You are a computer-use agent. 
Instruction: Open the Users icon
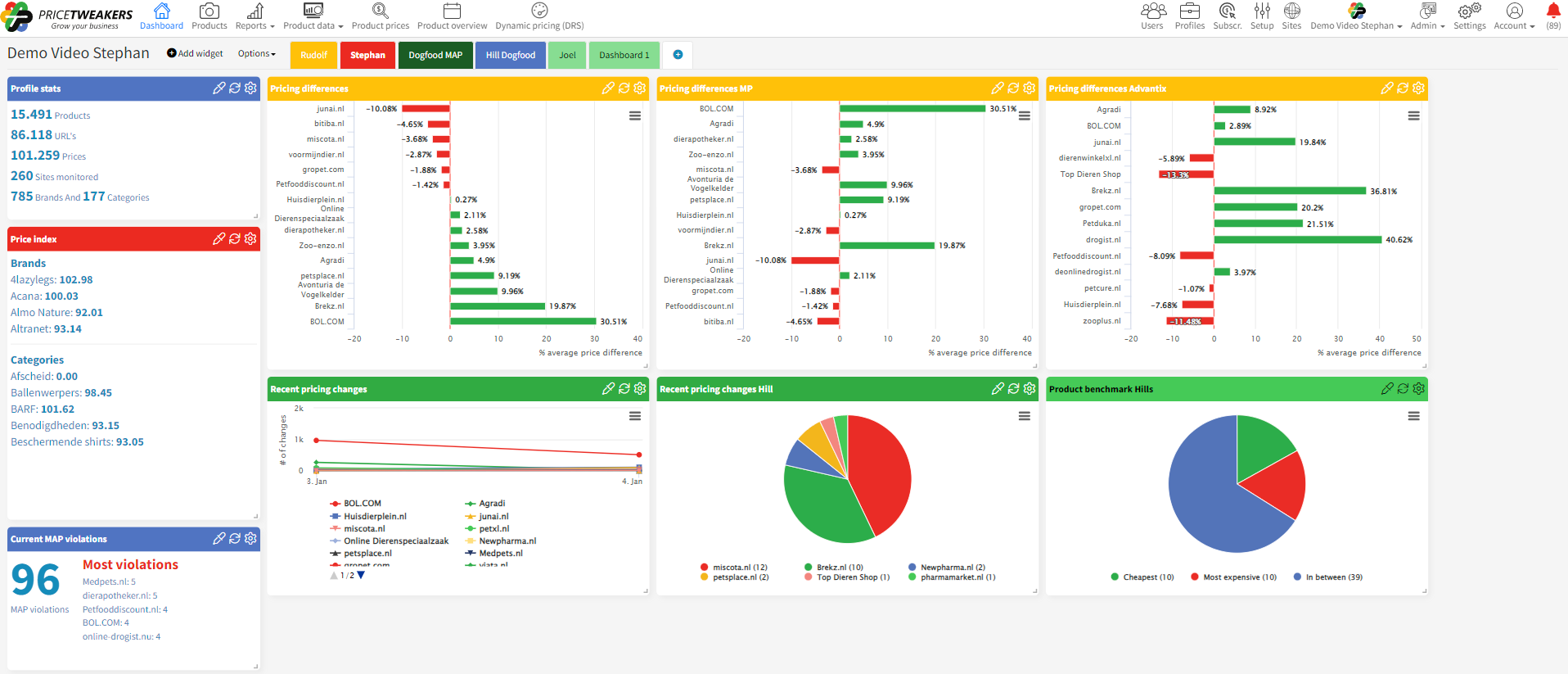(1153, 11)
